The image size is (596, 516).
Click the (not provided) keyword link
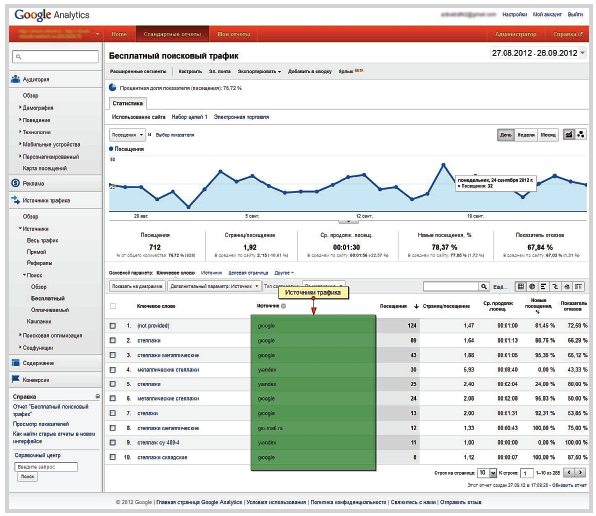click(x=153, y=326)
